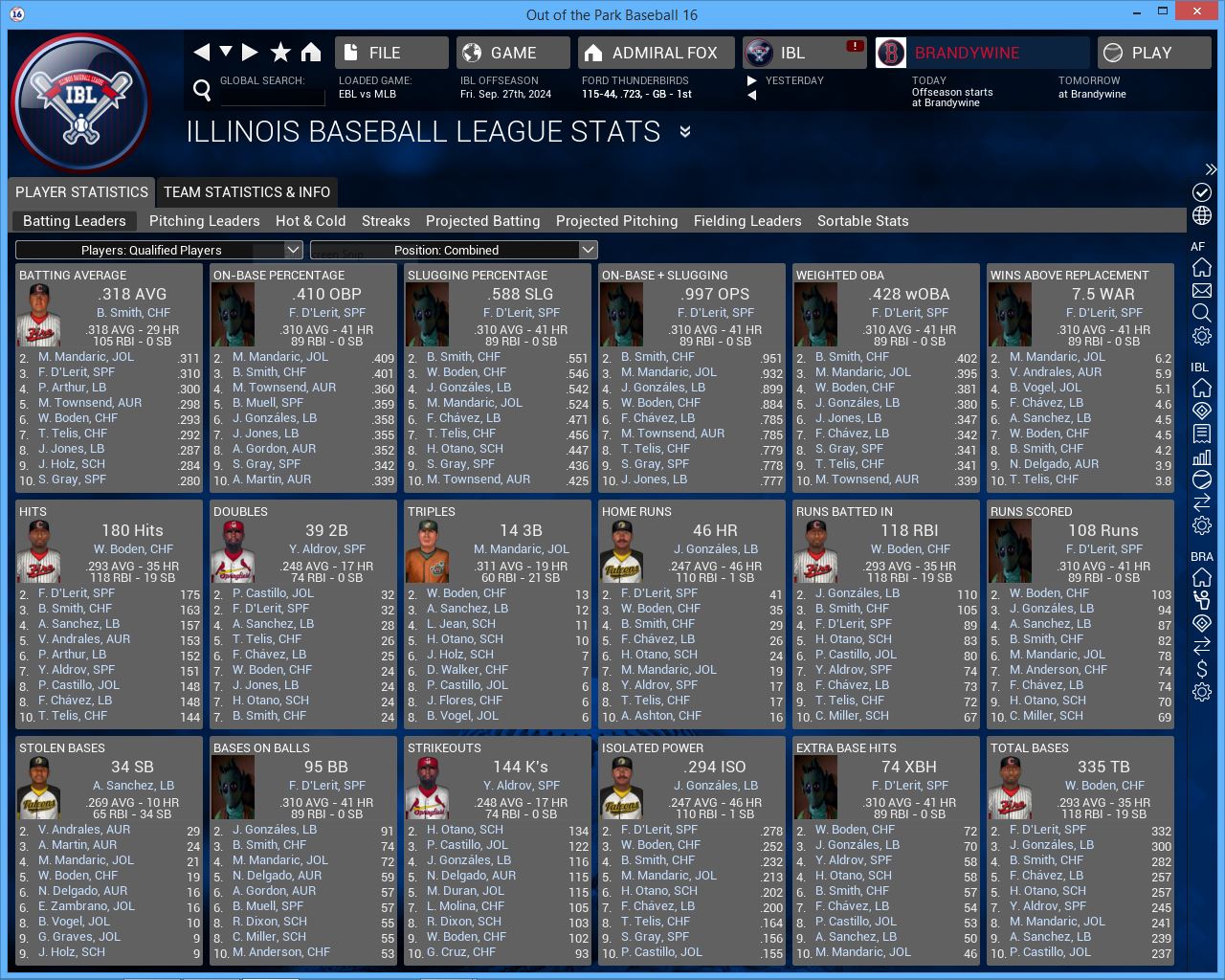Switch to the Pitching Leaders subtab
1225x980 pixels.
[205, 221]
